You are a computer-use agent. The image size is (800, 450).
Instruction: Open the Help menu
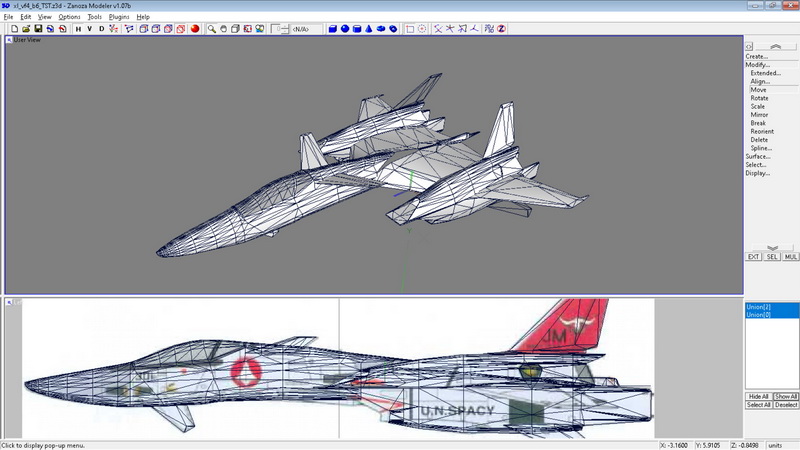(143, 17)
